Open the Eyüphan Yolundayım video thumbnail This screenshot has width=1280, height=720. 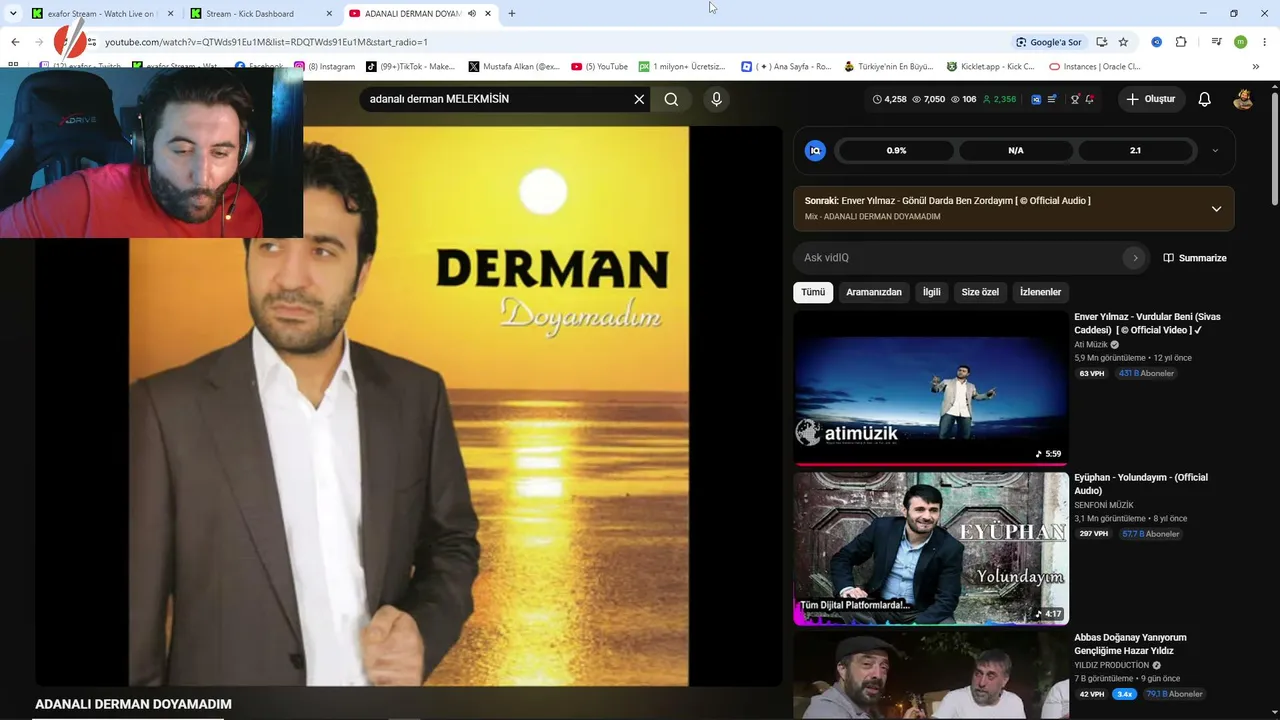click(931, 548)
